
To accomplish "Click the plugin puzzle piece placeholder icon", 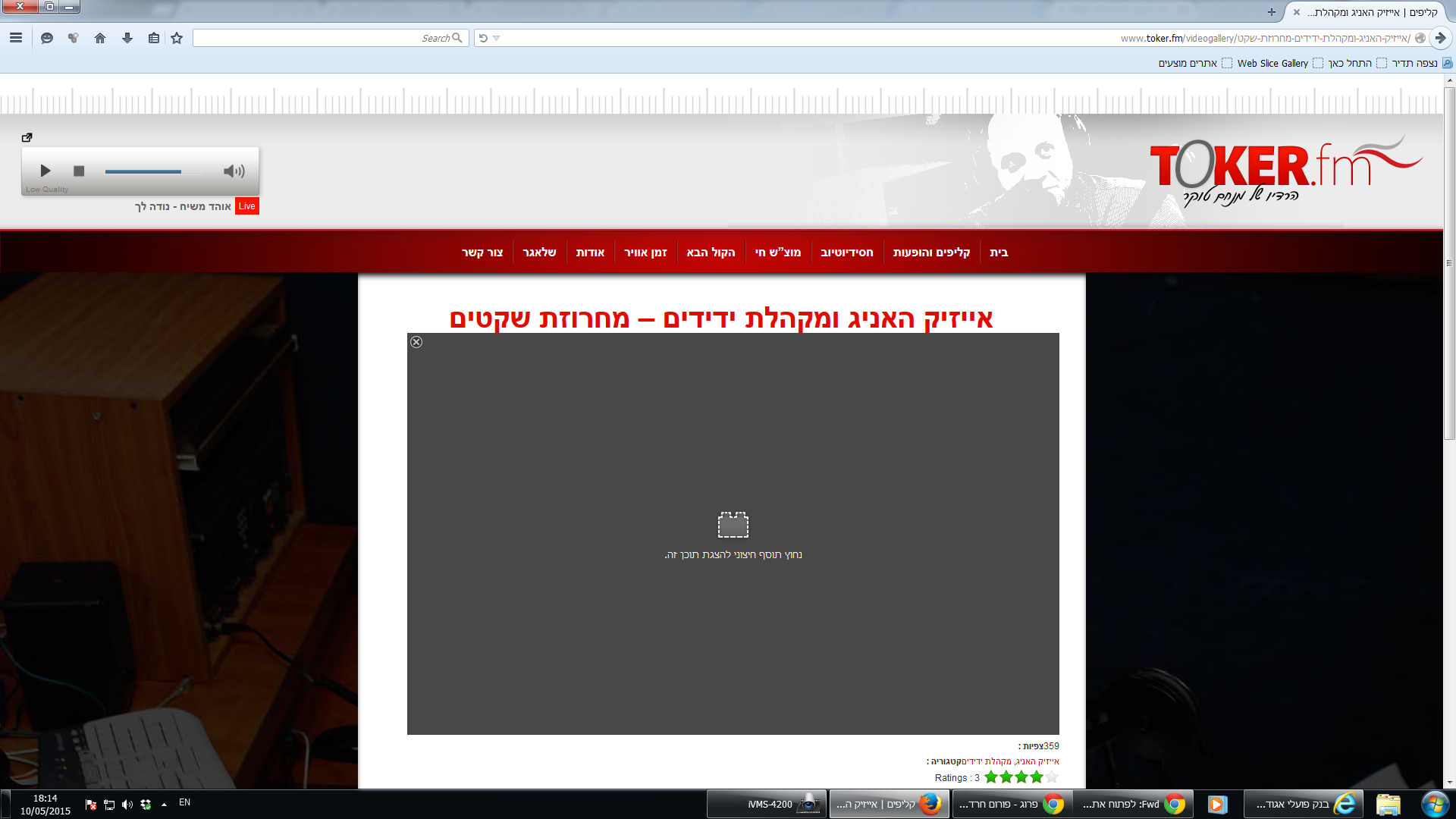I will pyautogui.click(x=733, y=525).
